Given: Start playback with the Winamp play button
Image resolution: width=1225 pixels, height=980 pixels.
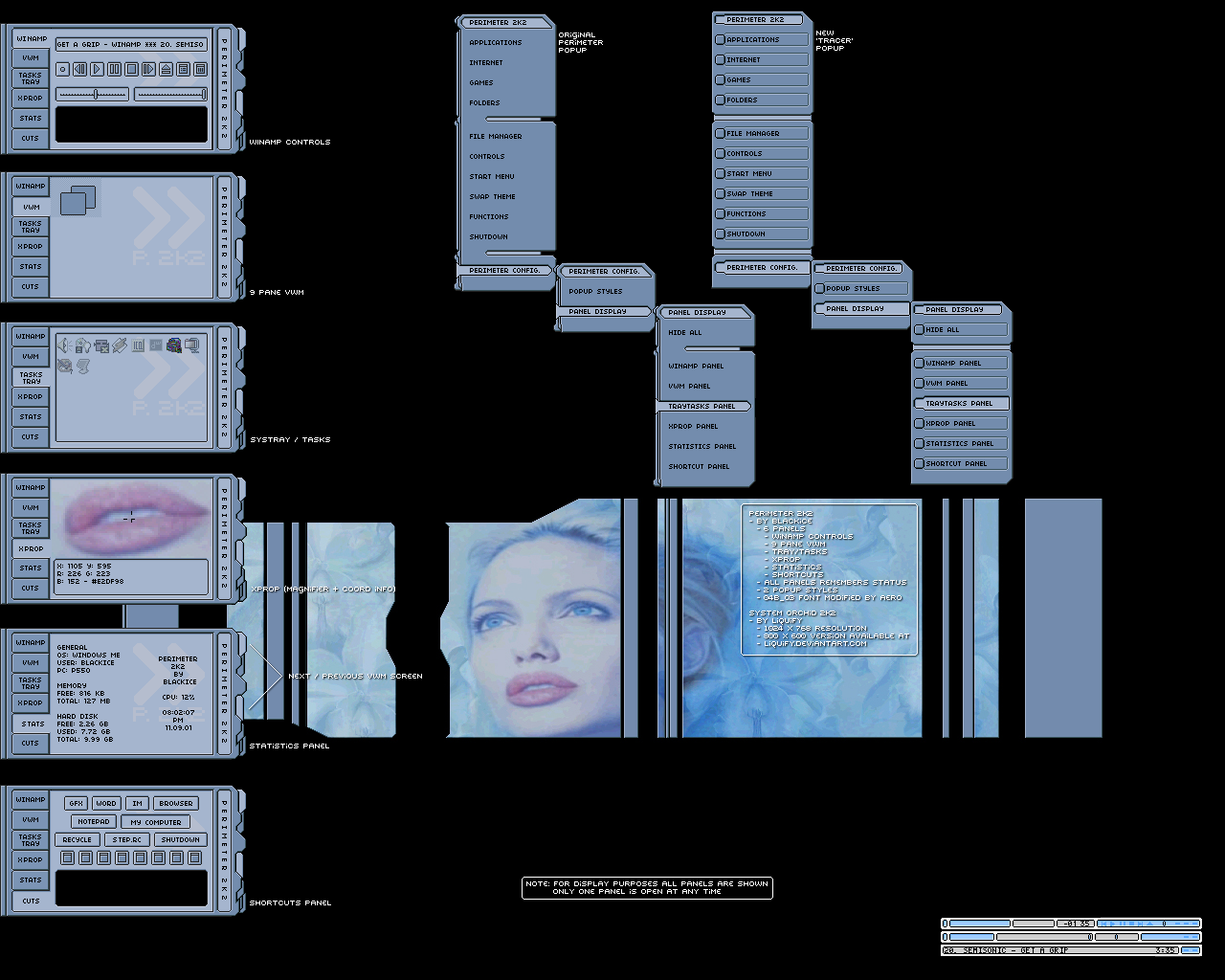Looking at the screenshot, I should pyautogui.click(x=97, y=69).
